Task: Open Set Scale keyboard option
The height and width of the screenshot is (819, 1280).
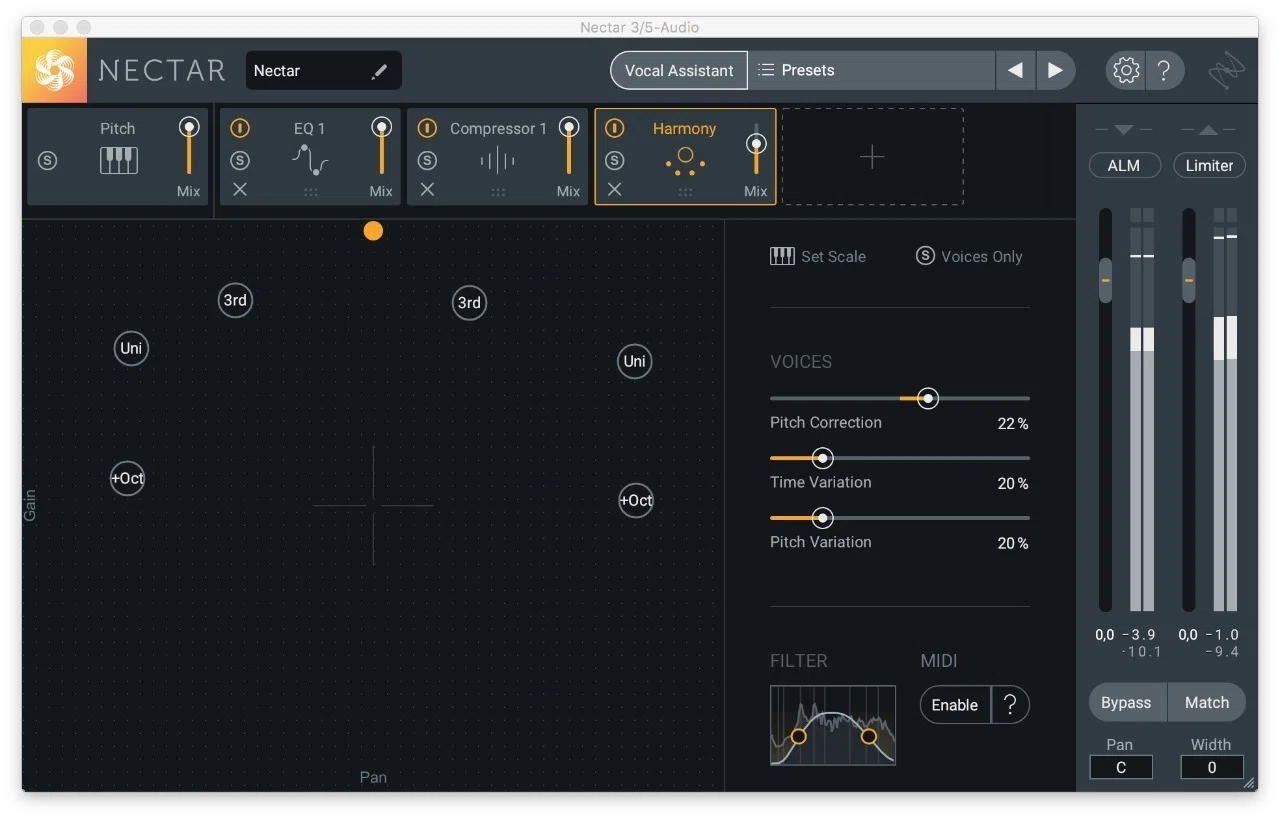Action: click(x=818, y=256)
